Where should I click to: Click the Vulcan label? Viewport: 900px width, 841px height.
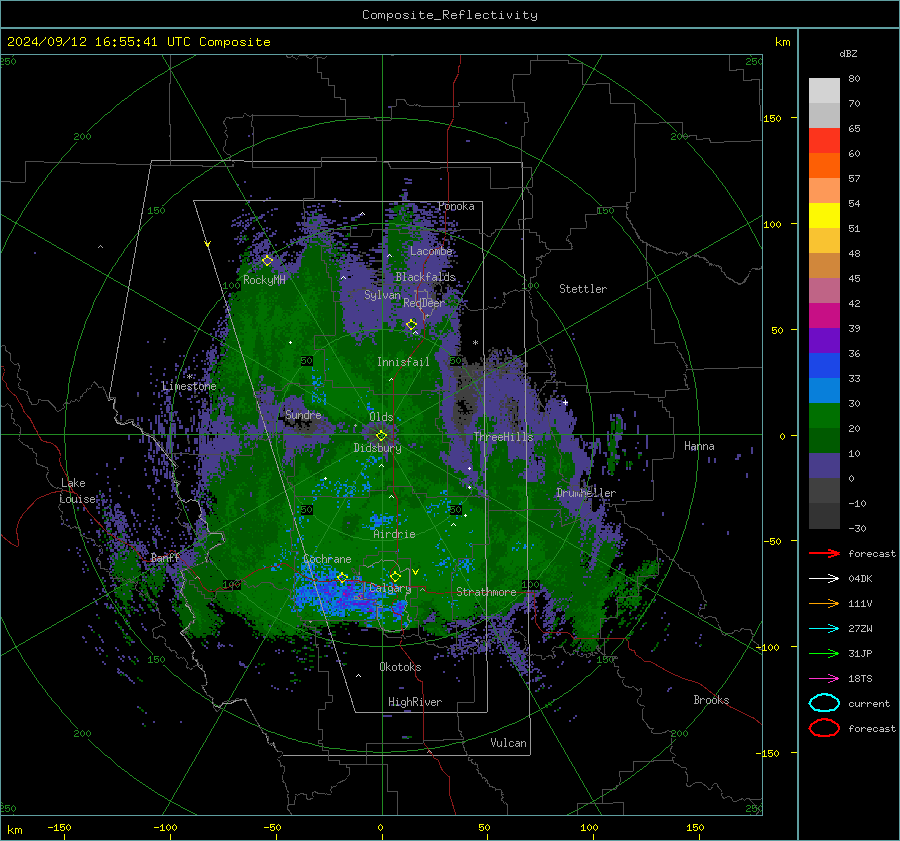point(508,743)
